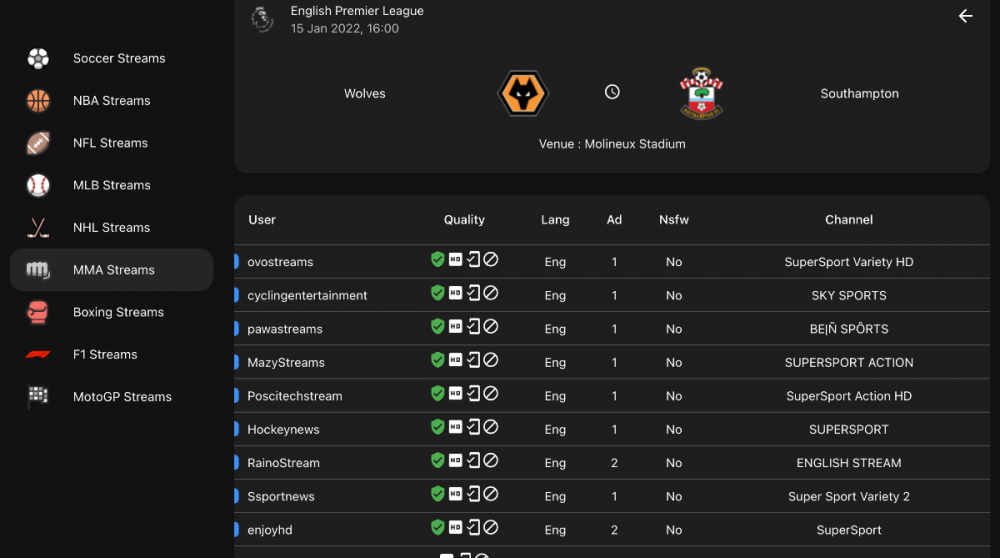
Task: Click the Nsfw column header
Action: tap(674, 219)
